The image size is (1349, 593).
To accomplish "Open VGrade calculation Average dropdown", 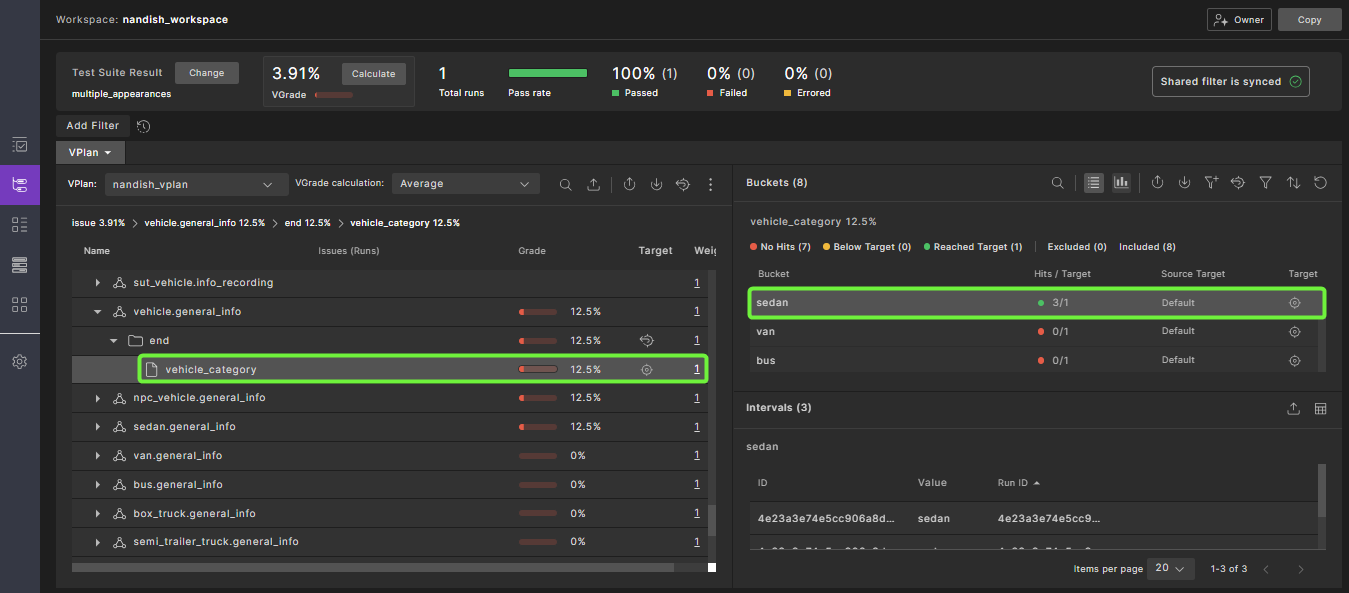I will [x=464, y=184].
